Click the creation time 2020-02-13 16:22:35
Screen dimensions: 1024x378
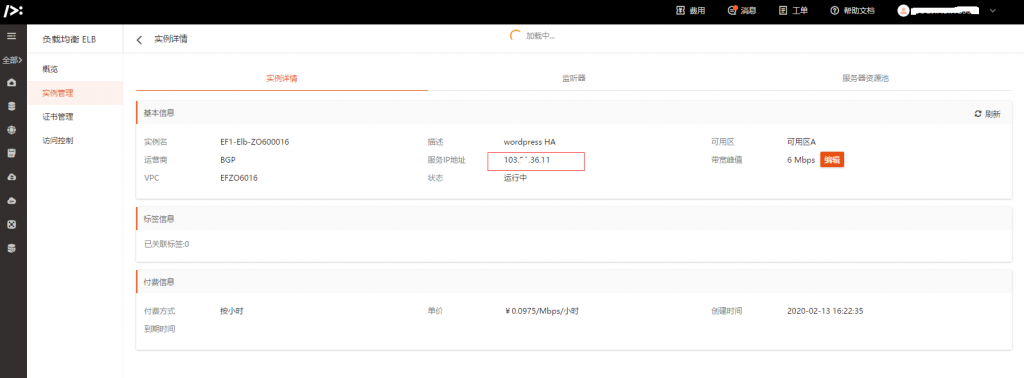coord(825,311)
